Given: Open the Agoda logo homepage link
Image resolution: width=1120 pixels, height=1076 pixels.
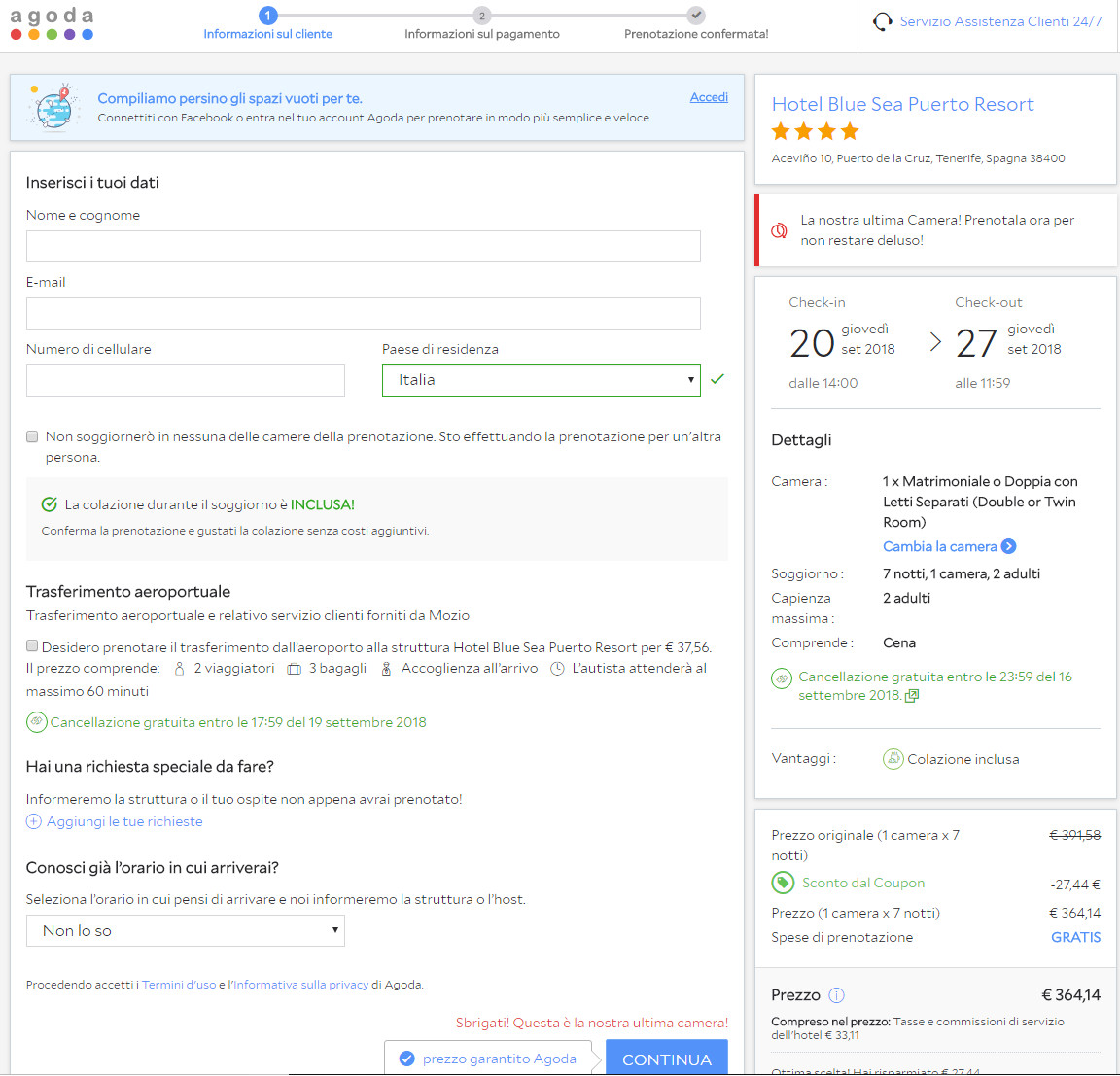Looking at the screenshot, I should (x=52, y=23).
